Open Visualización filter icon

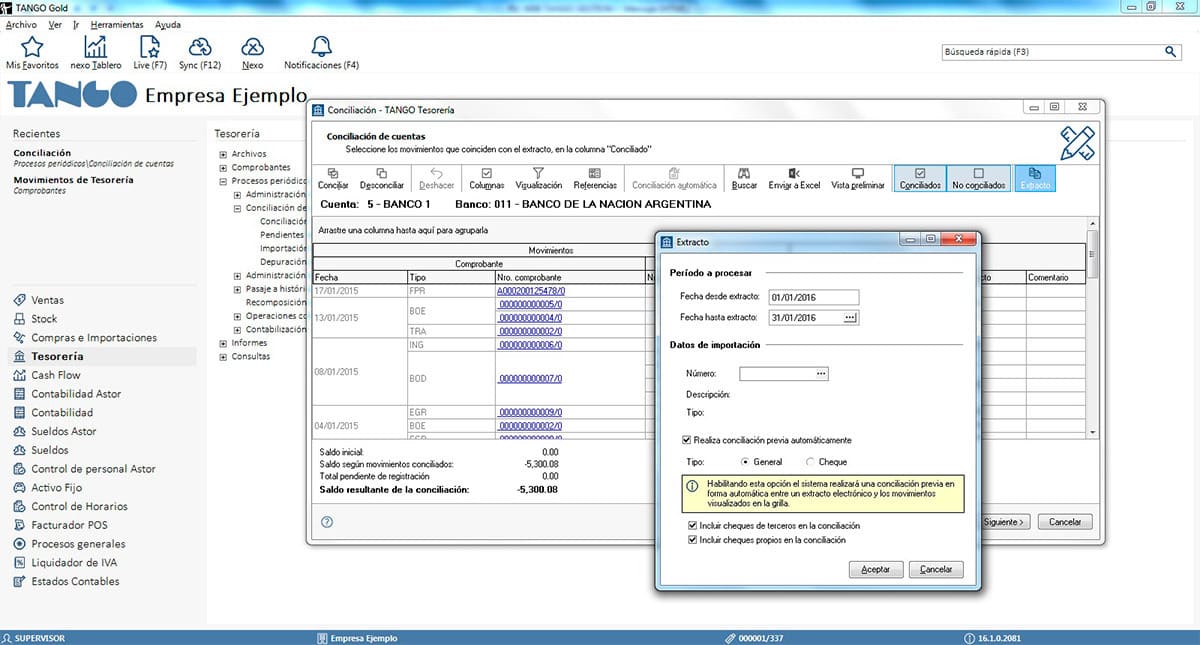538,178
